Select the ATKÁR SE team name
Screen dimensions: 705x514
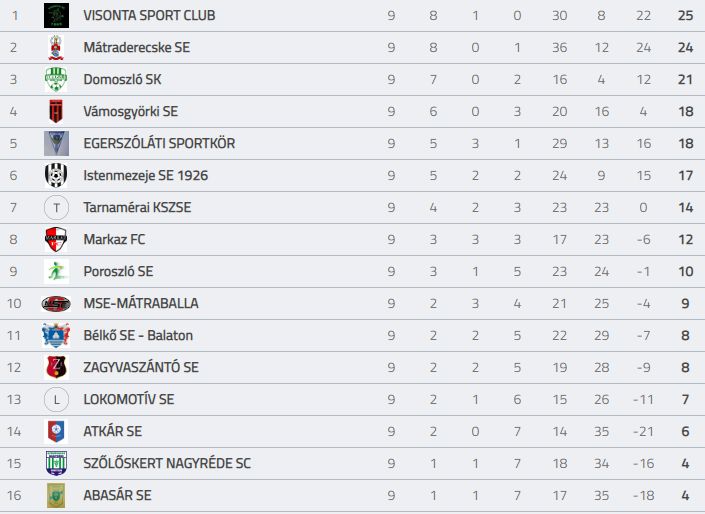pyautogui.click(x=112, y=431)
